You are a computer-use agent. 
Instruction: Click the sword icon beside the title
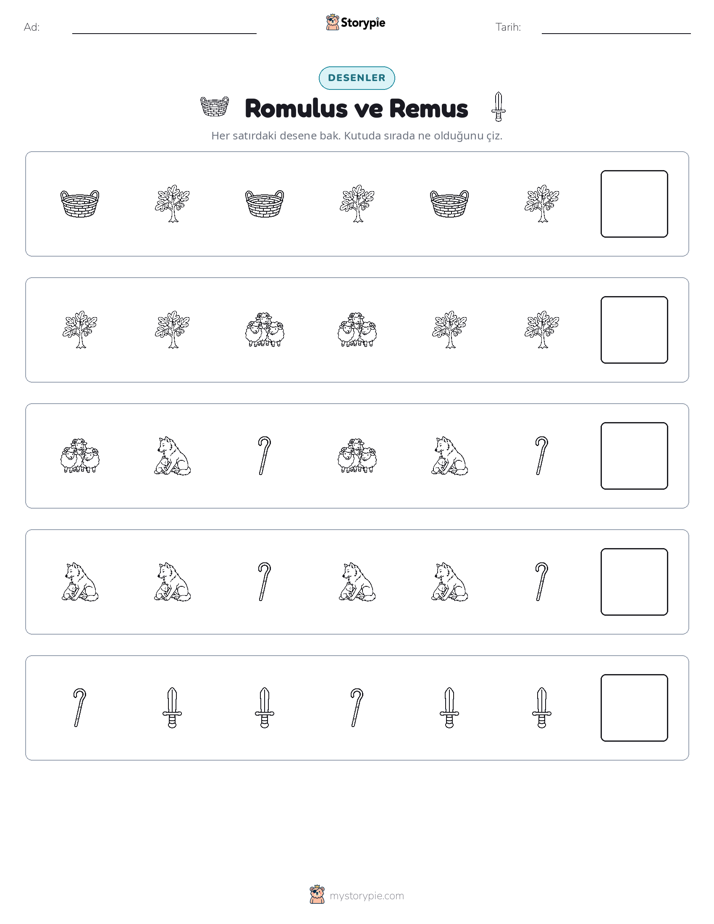pyautogui.click(x=498, y=107)
